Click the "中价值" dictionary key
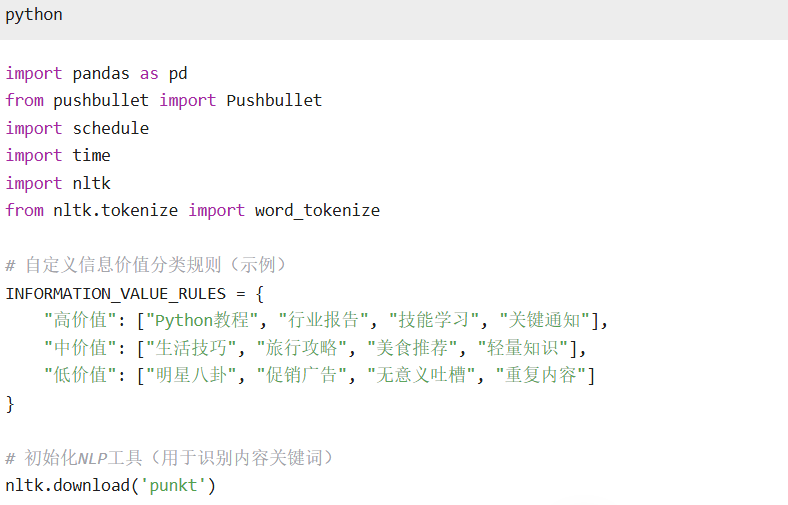This screenshot has height=505, width=788. (x=80, y=348)
